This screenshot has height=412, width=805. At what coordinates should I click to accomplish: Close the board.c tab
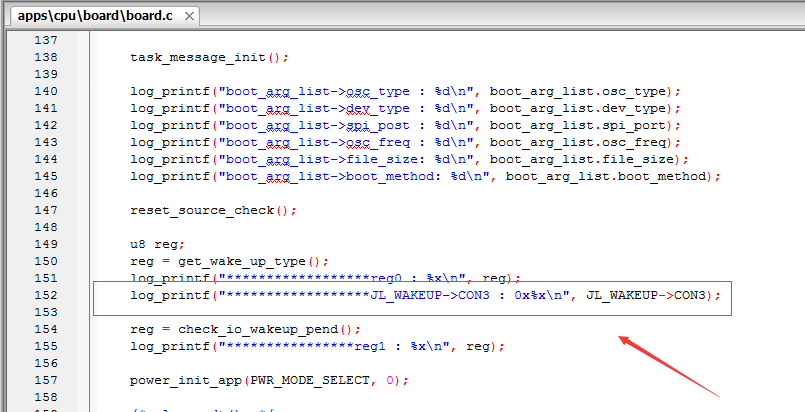click(189, 16)
